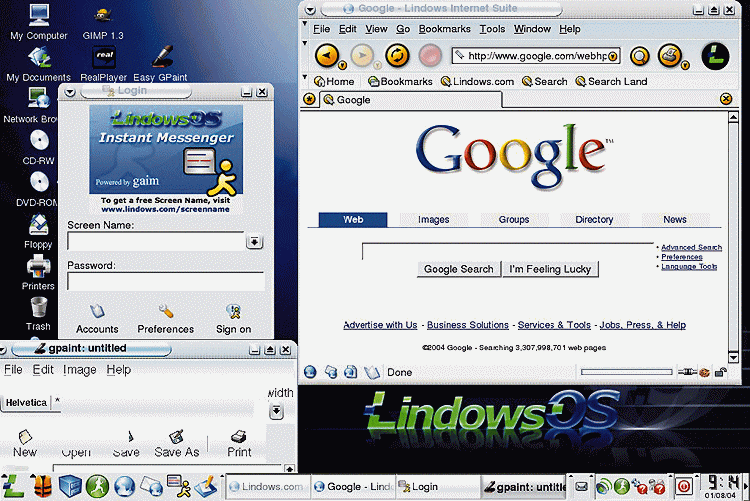
Task: Click Save As in gpaint toolbar
Action: [176, 444]
